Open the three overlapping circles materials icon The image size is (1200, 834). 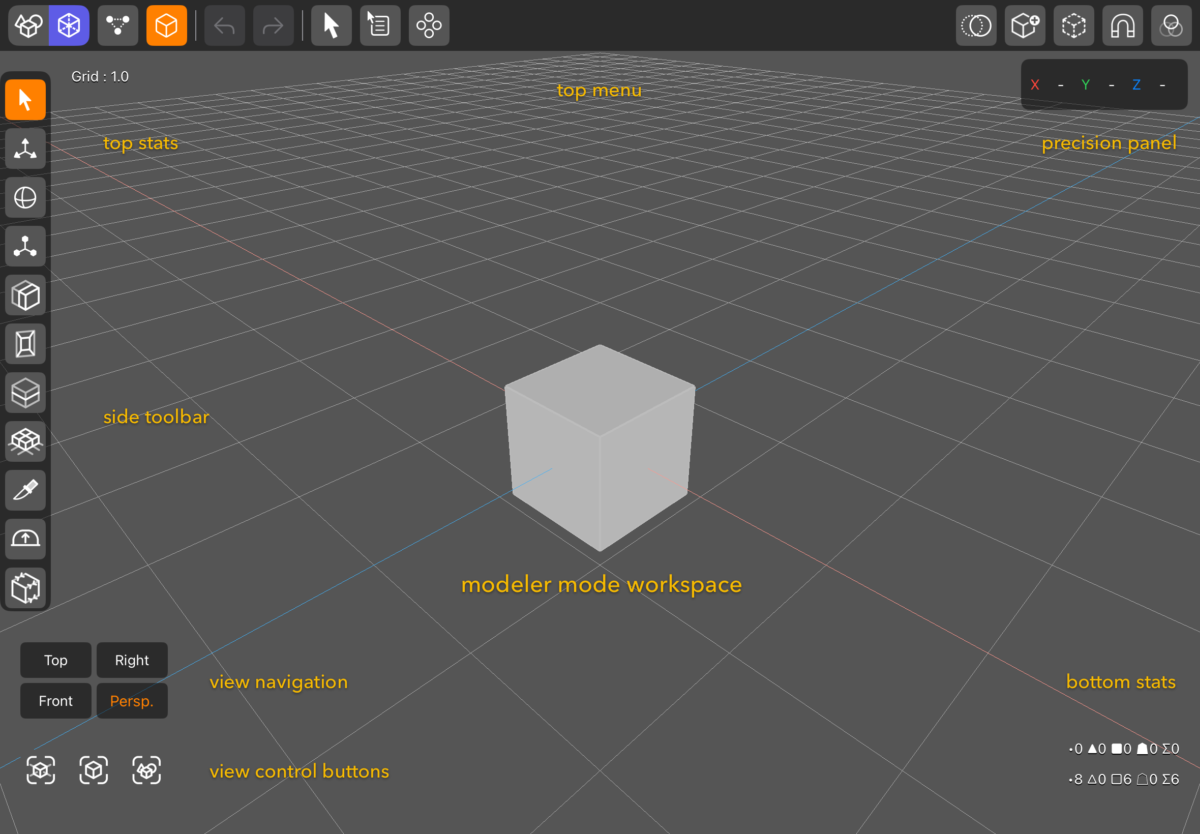click(x=1171, y=26)
